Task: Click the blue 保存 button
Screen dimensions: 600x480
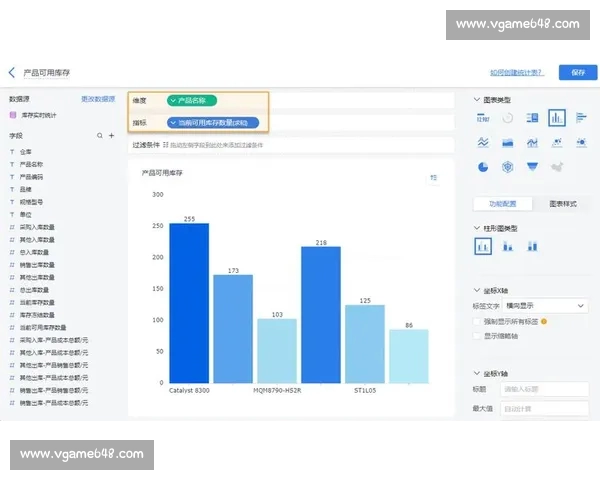Action: point(577,72)
